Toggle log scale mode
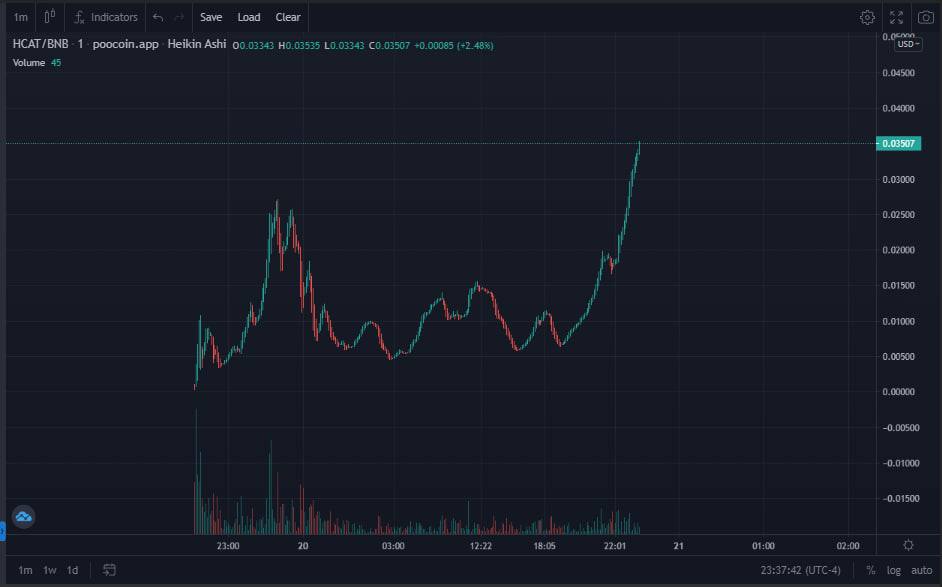This screenshot has height=587, width=942. click(x=893, y=570)
